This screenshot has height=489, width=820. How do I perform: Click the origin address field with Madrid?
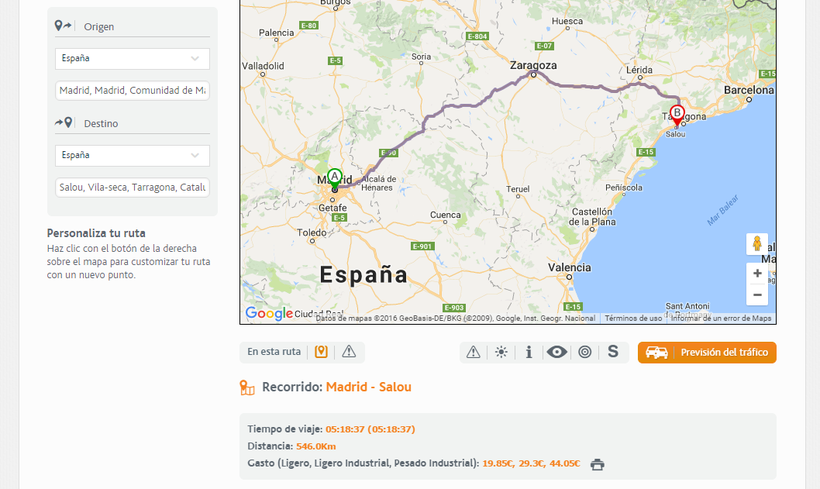(x=132, y=91)
